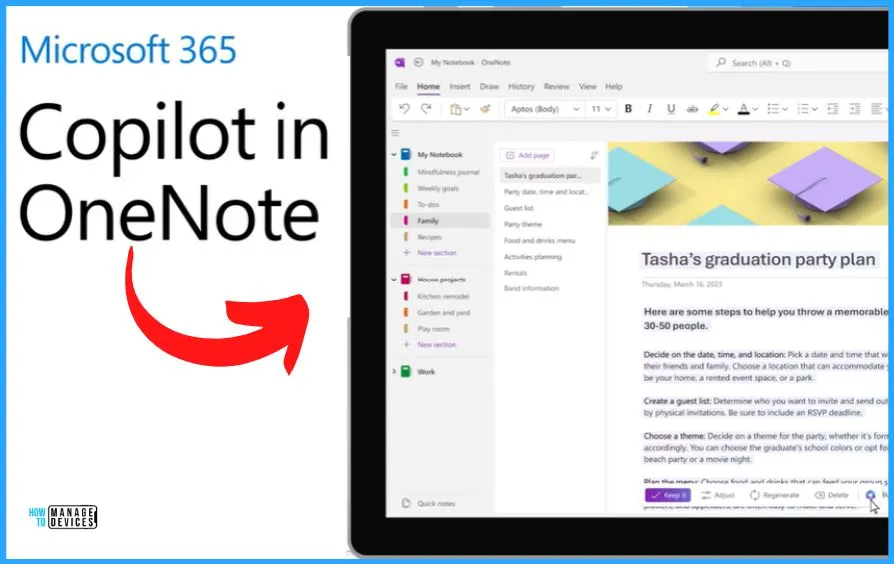Click the bulleted list icon
Viewport: 894px width, 564px height.
click(773, 108)
